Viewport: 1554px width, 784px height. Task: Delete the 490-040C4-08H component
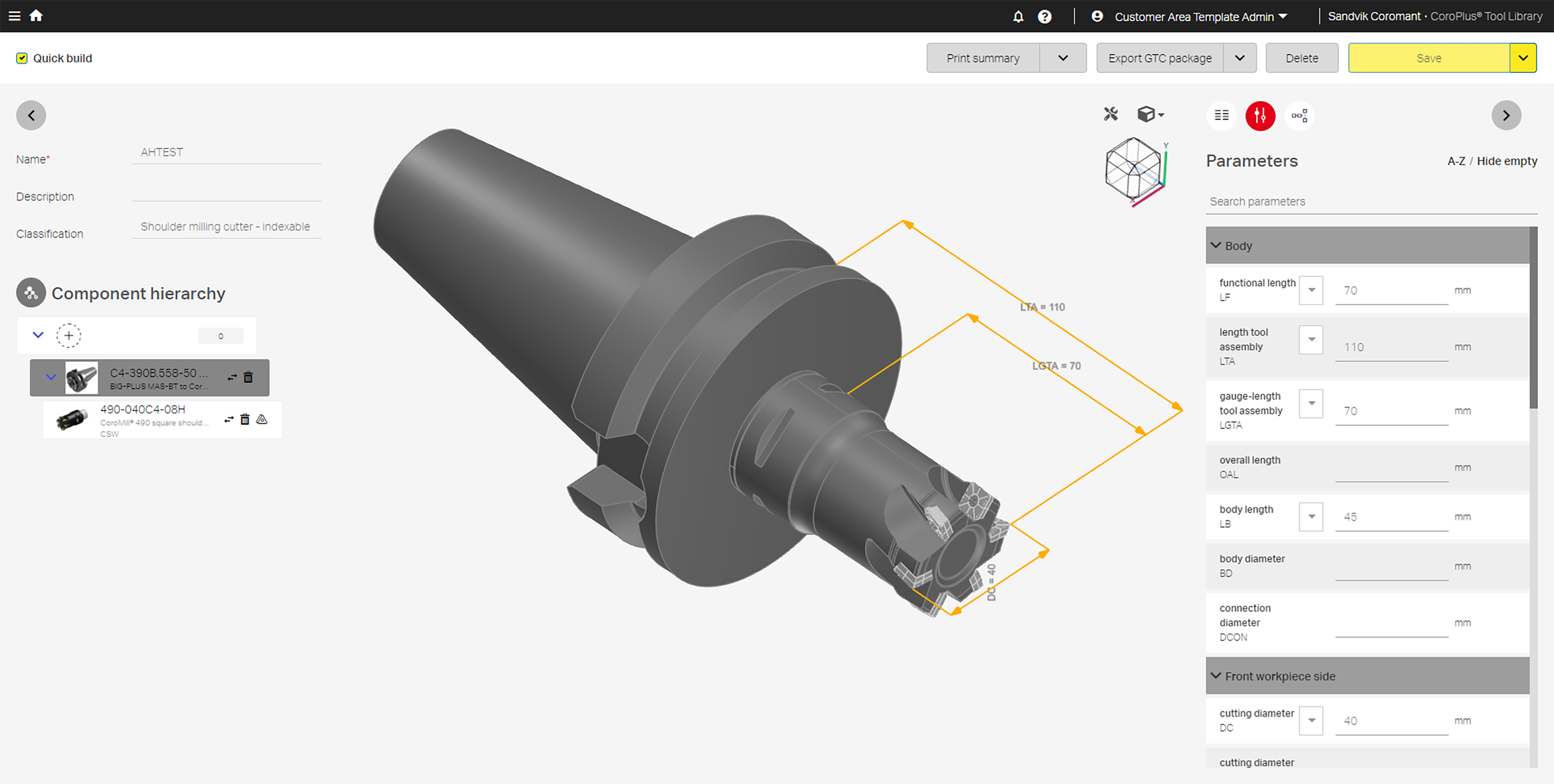(x=245, y=419)
